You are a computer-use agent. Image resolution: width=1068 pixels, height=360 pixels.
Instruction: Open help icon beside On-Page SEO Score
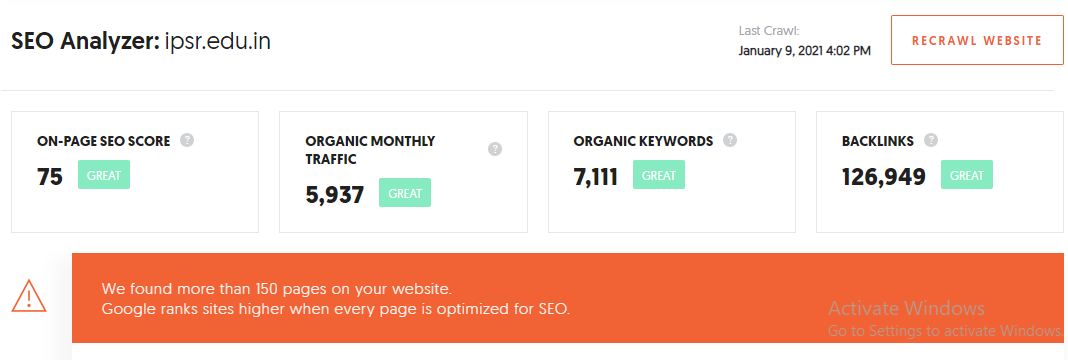click(187, 140)
